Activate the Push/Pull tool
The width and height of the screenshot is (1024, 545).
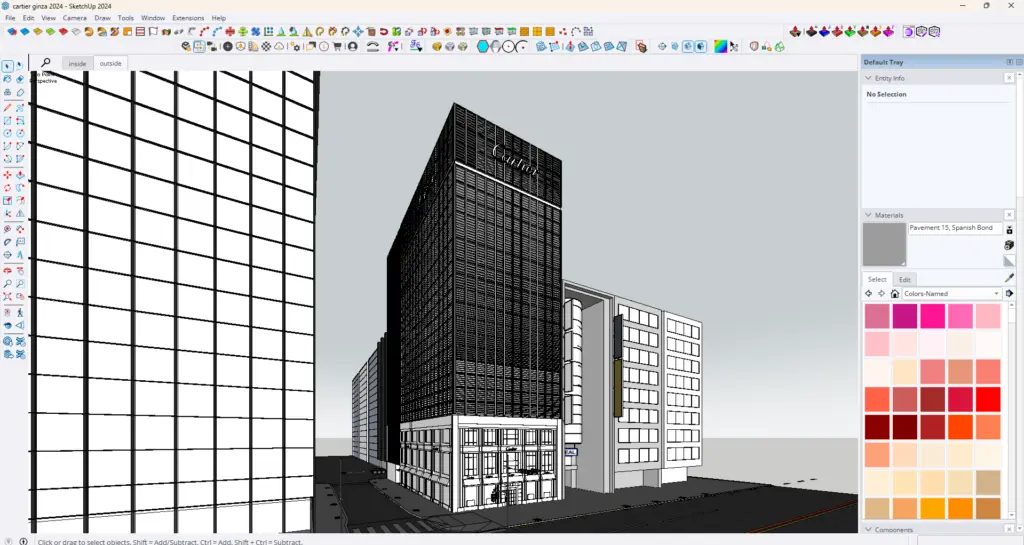[20, 175]
